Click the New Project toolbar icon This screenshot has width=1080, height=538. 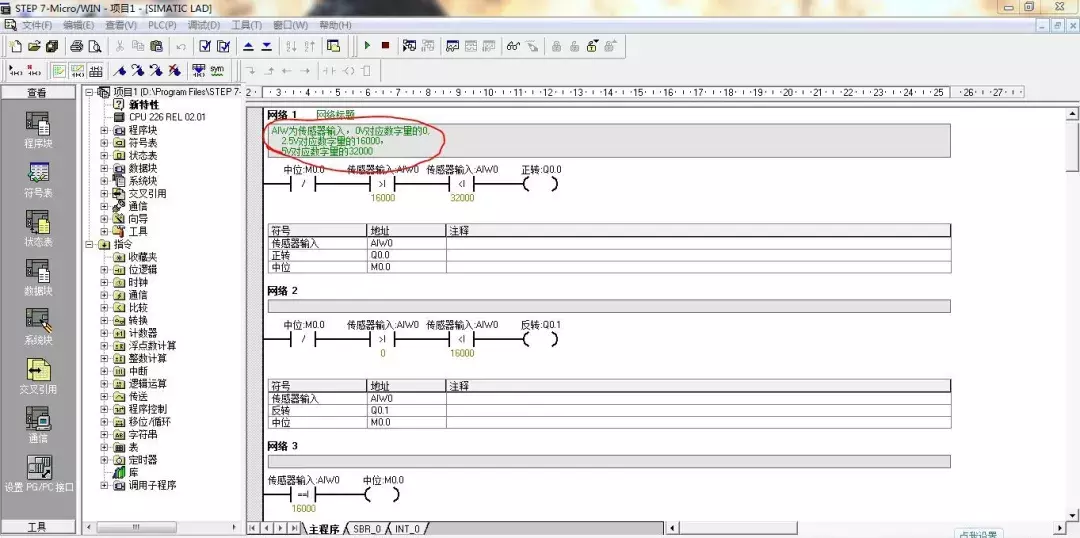point(16,46)
